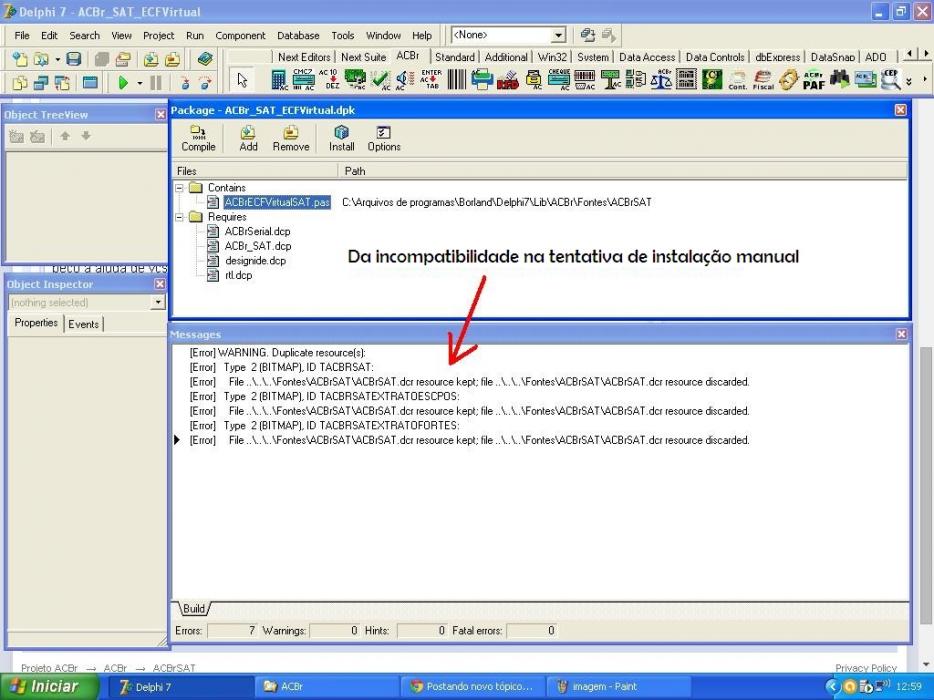Screen dimensions: 934x700
Task: Open the Events tab in Object Inspector
Action: [x=83, y=324]
